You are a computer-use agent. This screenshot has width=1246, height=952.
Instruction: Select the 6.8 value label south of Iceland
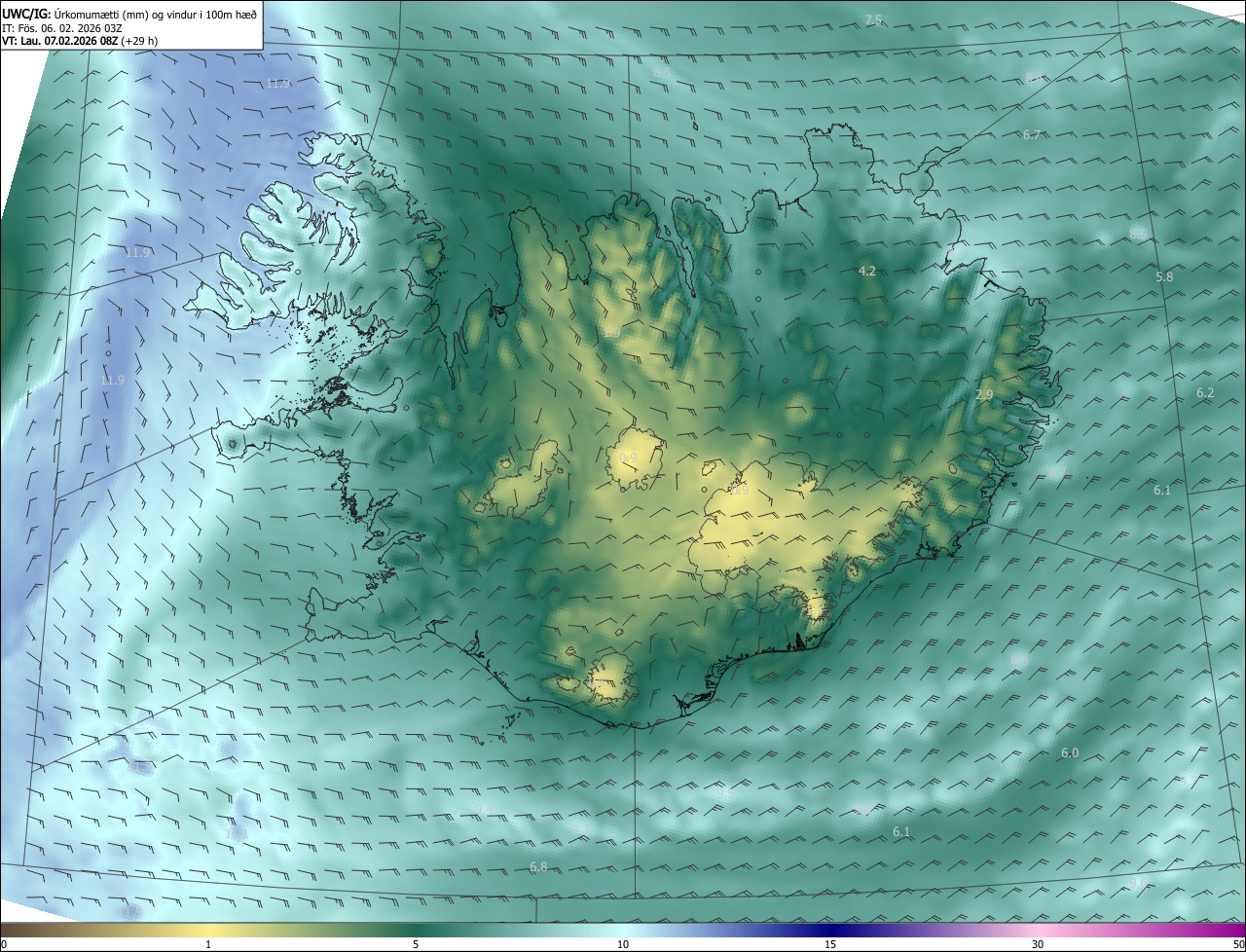[x=538, y=866]
